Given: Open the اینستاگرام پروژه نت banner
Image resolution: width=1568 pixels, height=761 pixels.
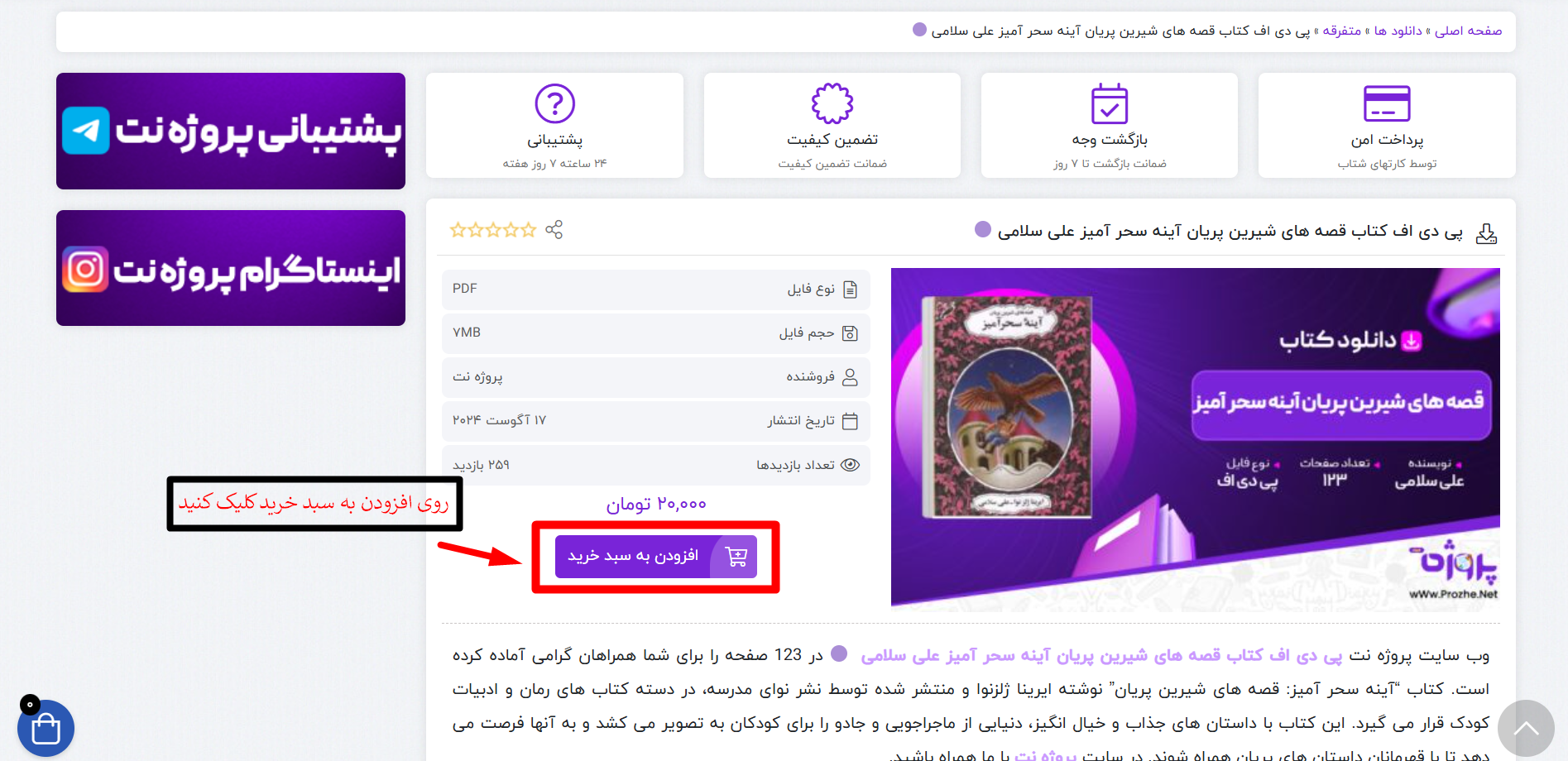Looking at the screenshot, I should 231,268.
